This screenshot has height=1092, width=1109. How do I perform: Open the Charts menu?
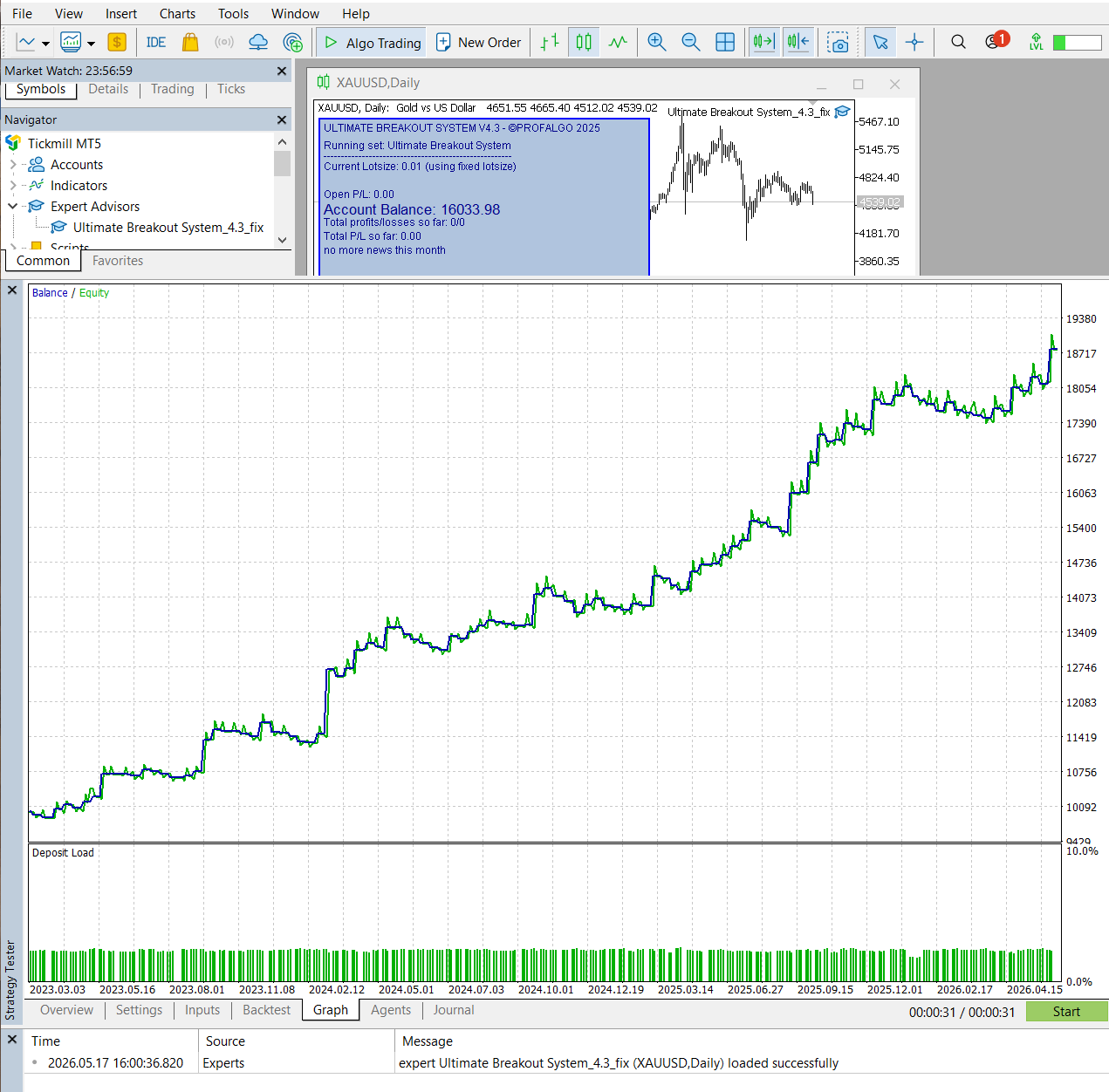pos(177,14)
